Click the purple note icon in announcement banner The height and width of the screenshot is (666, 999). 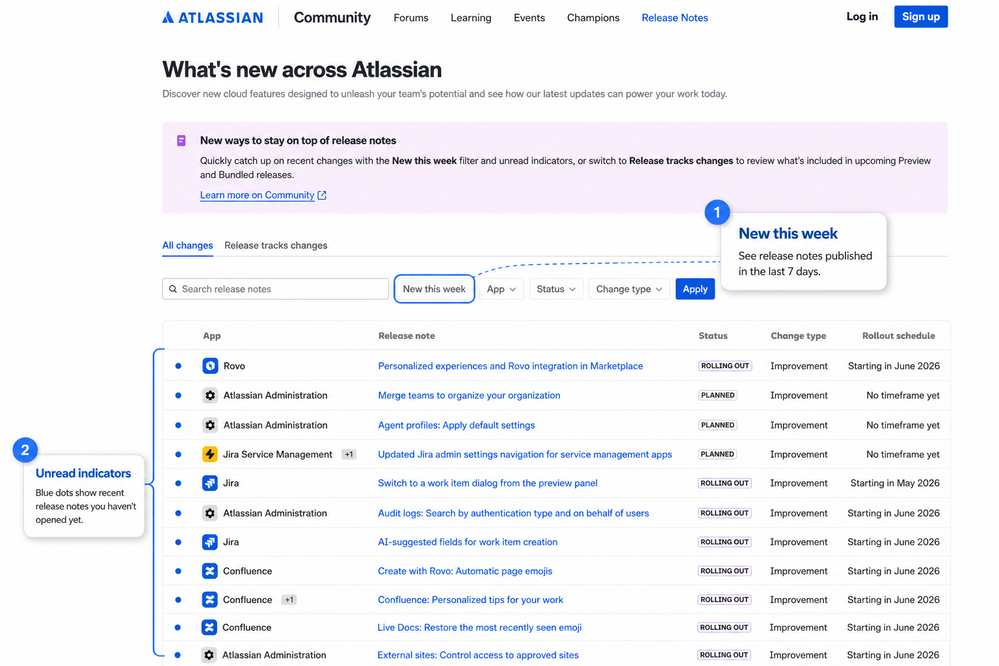pyautogui.click(x=182, y=141)
